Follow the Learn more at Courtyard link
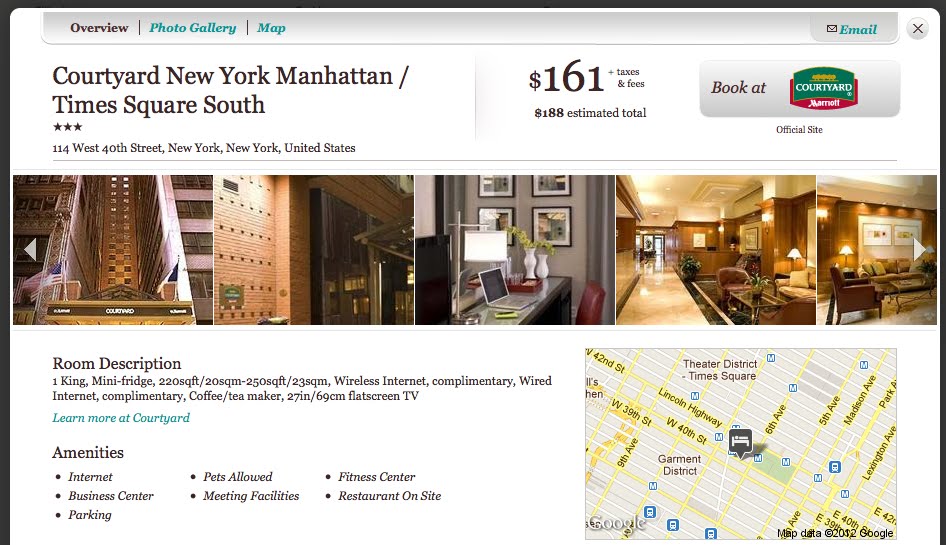Screen dimensions: 946x545 click(121, 418)
